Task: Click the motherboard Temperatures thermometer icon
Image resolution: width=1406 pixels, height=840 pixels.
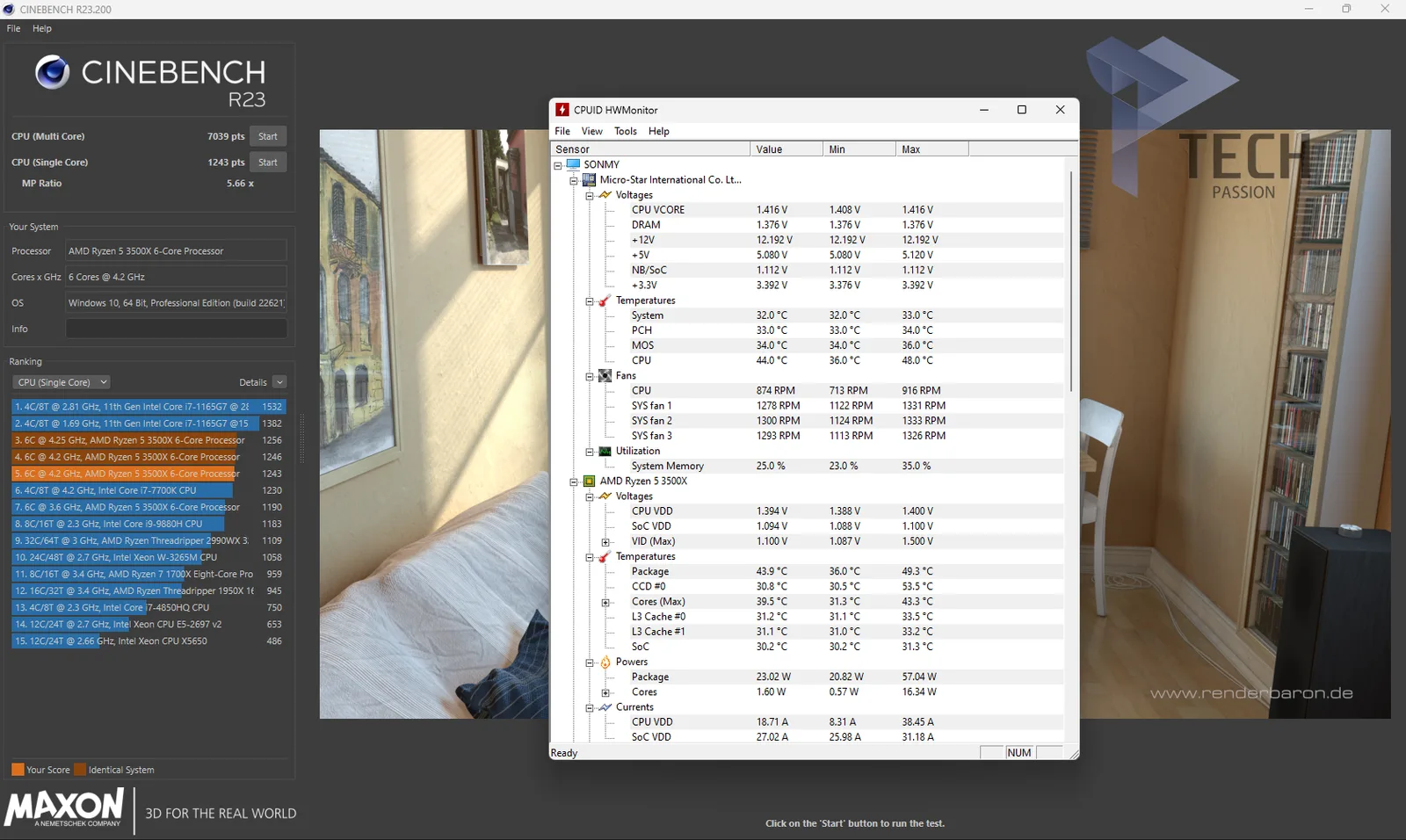Action: tap(605, 301)
